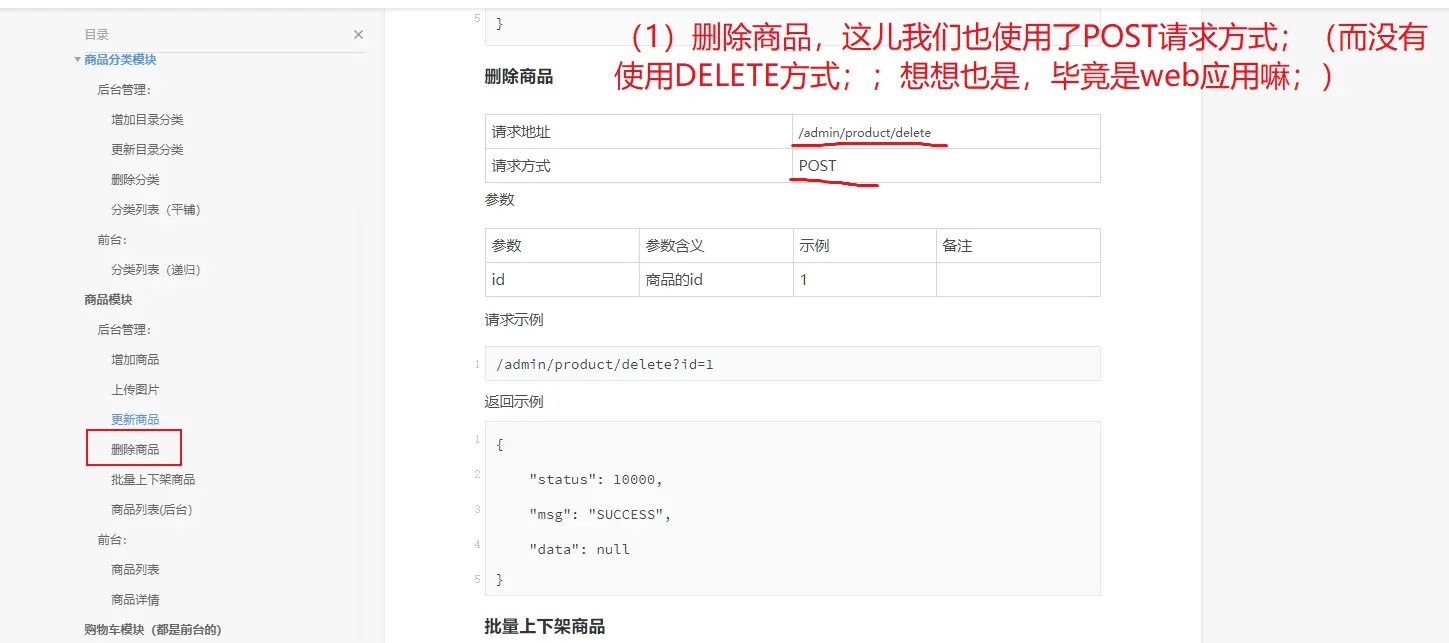1449x643 pixels.
Task: Click the 请求方式 table cell
Action: pos(639,166)
